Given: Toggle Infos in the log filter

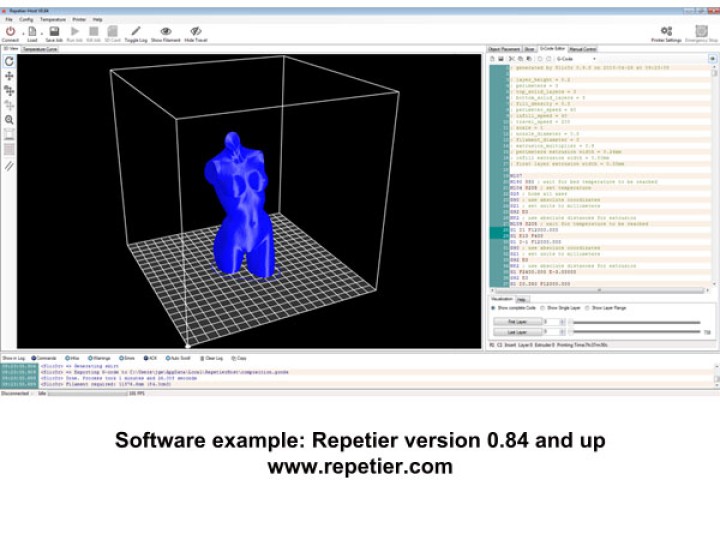Looking at the screenshot, I should (72, 358).
